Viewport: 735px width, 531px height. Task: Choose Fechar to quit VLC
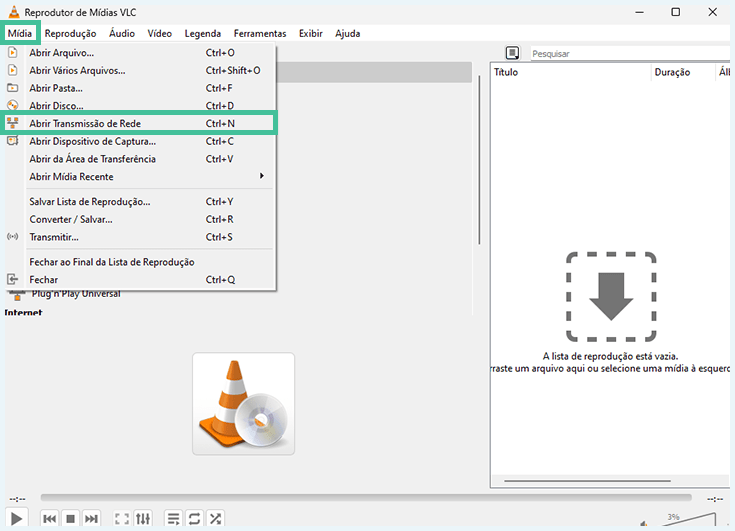pyautogui.click(x=140, y=280)
